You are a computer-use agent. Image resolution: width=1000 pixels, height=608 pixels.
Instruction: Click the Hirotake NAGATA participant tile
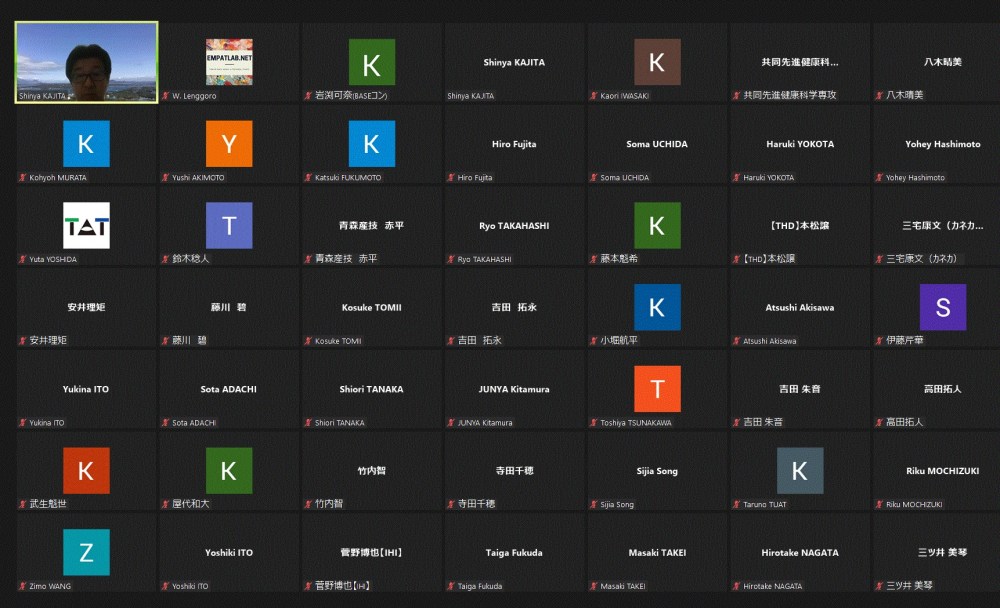[x=800, y=553]
